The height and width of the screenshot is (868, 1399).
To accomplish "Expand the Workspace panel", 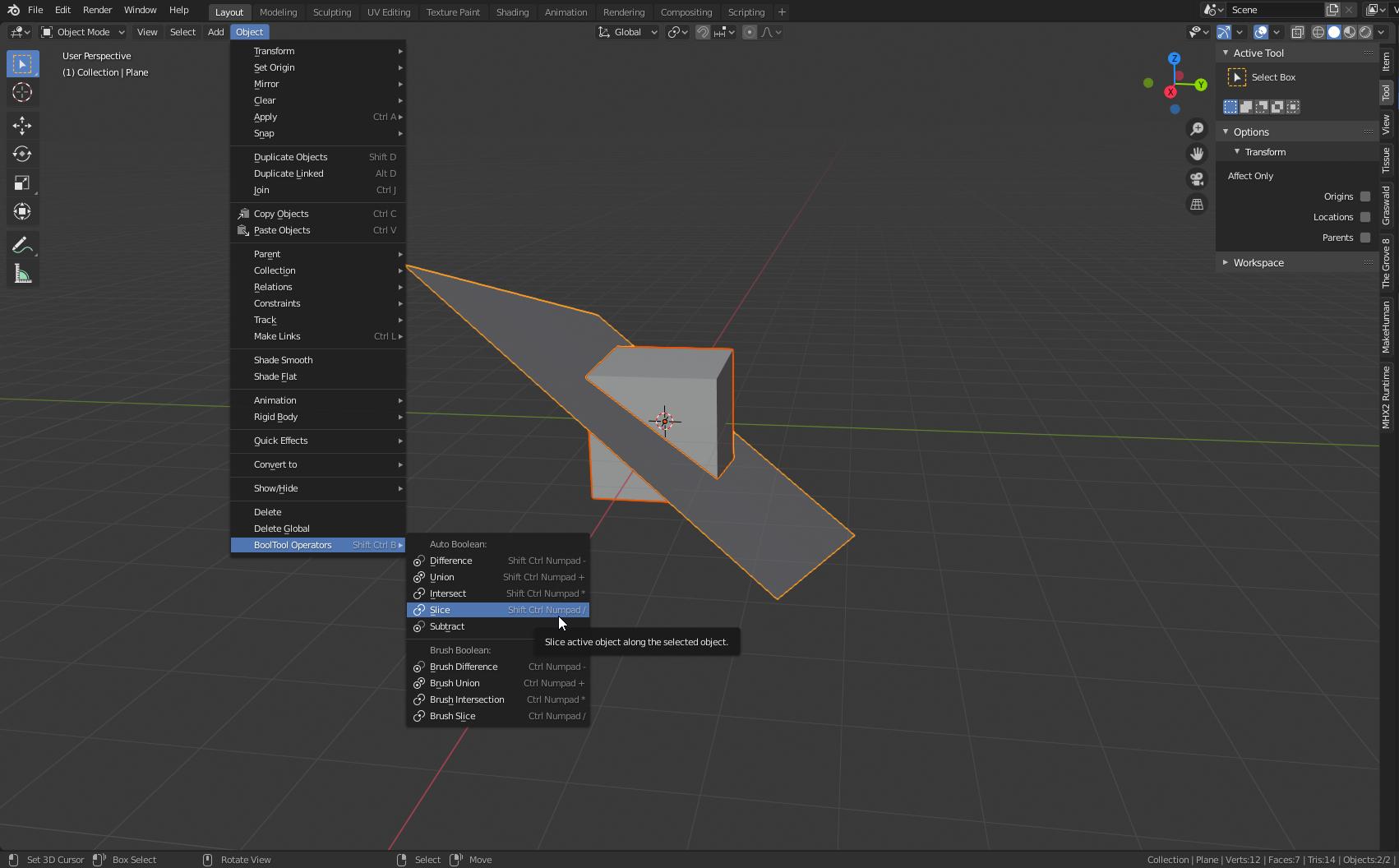I will tap(1226, 262).
